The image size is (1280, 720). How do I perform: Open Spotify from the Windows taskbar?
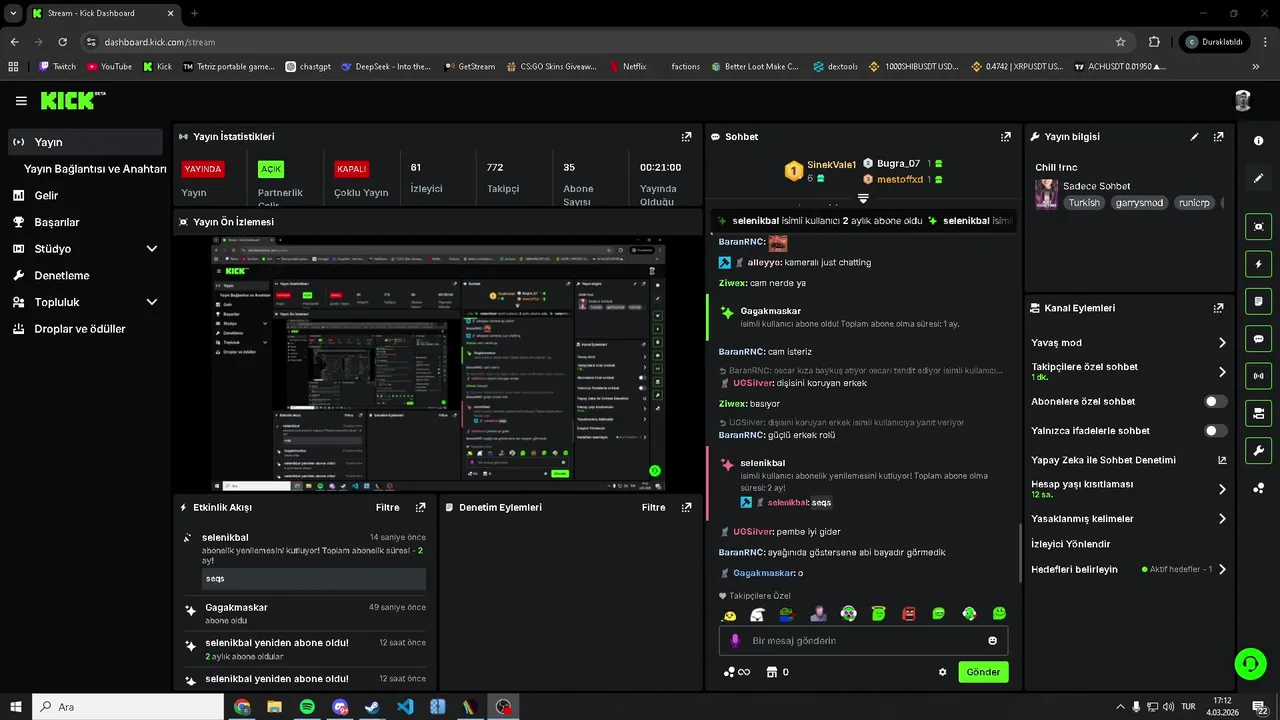click(x=307, y=707)
